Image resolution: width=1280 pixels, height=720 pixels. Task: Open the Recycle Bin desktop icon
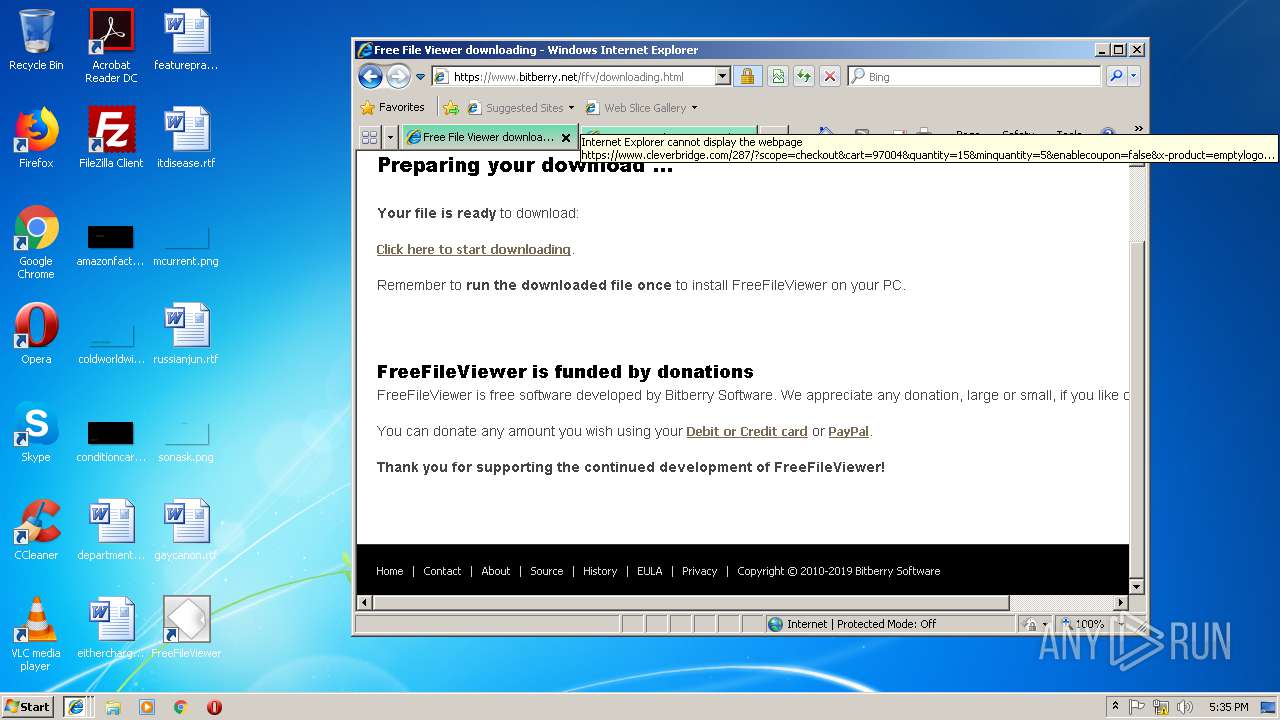(x=36, y=40)
